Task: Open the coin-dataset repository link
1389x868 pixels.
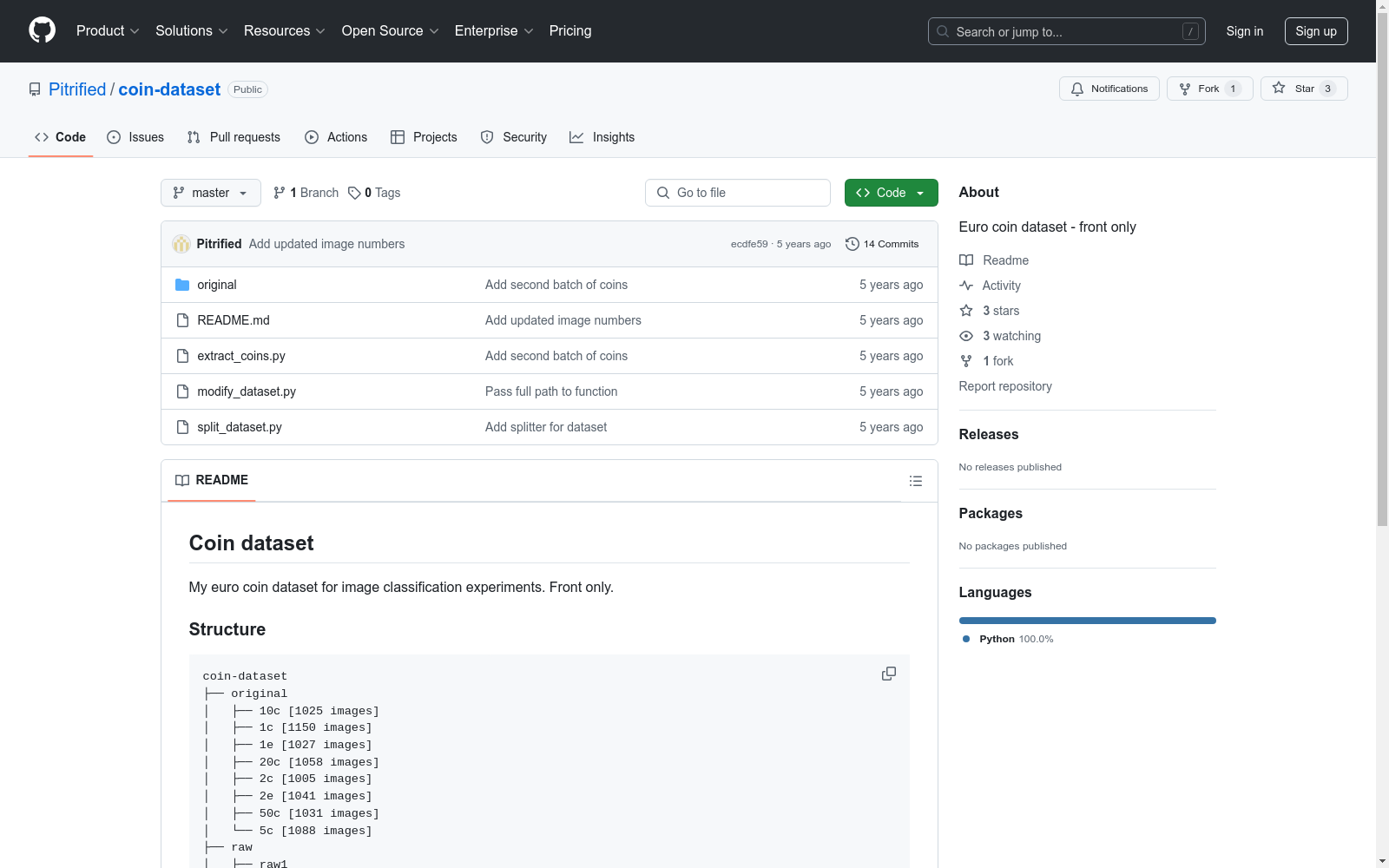Action: click(169, 89)
